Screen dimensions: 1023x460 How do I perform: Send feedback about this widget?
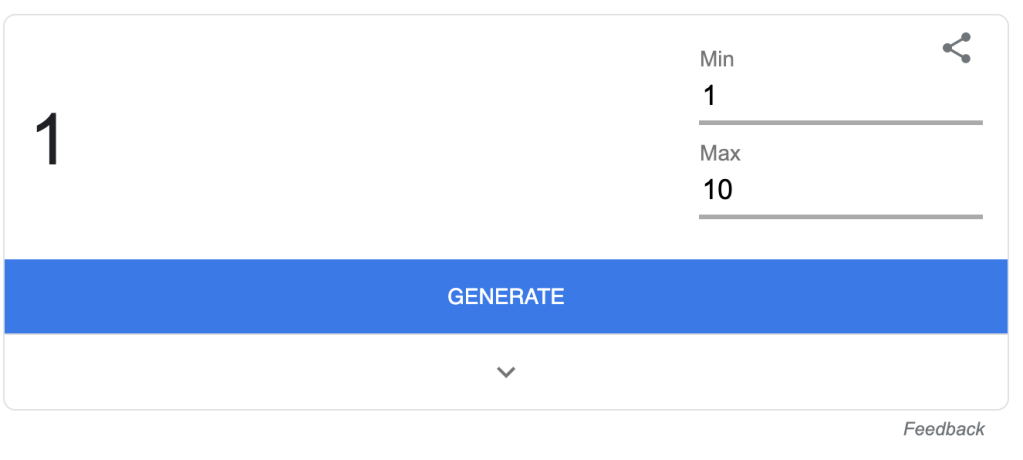click(x=943, y=429)
